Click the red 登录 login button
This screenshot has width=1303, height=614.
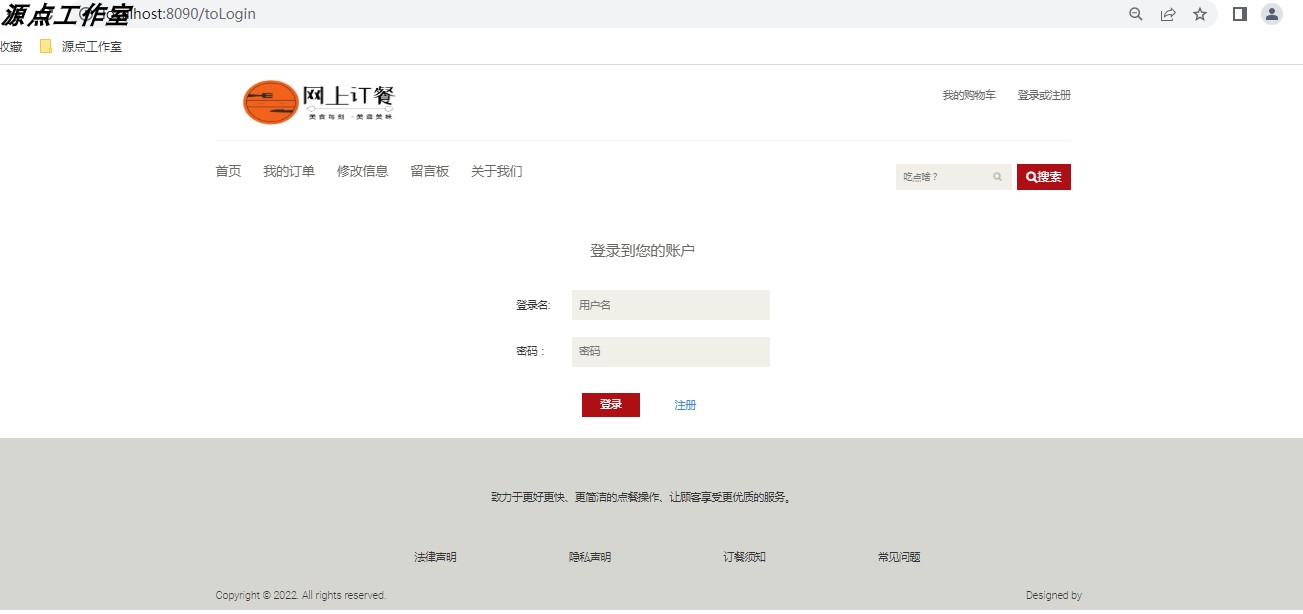tap(610, 404)
